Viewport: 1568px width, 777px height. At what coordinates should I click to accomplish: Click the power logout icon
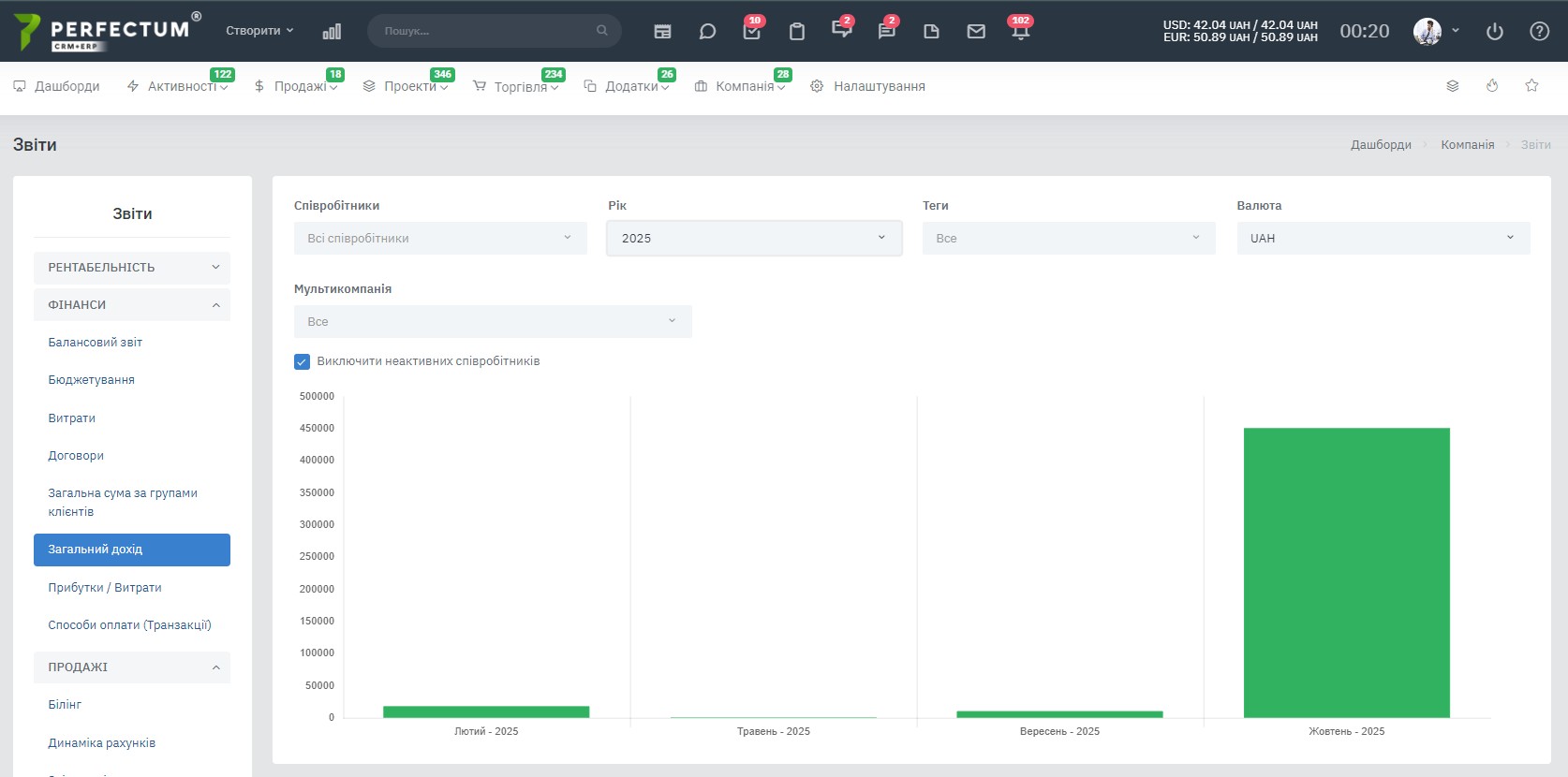1495,31
